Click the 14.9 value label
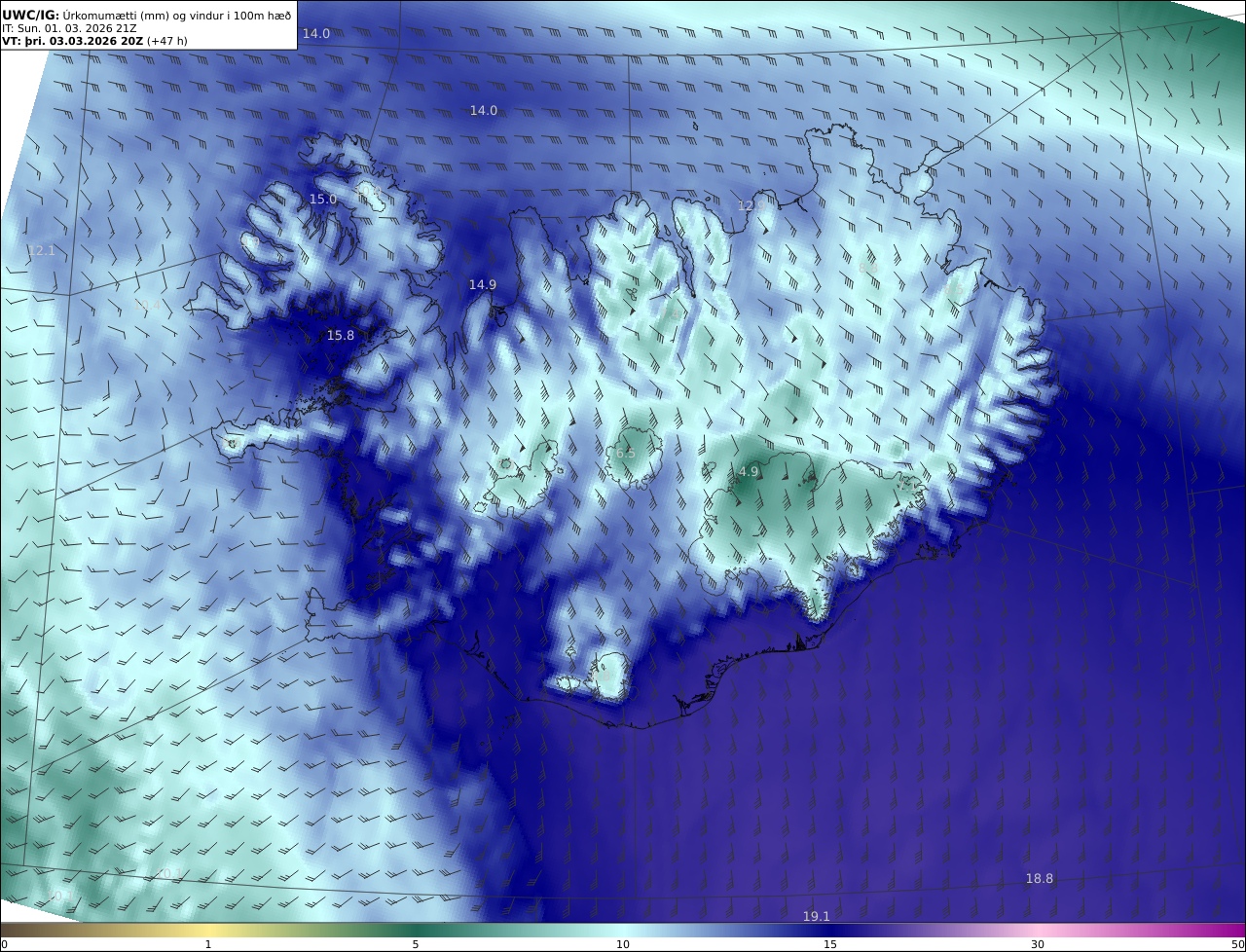 [x=483, y=285]
